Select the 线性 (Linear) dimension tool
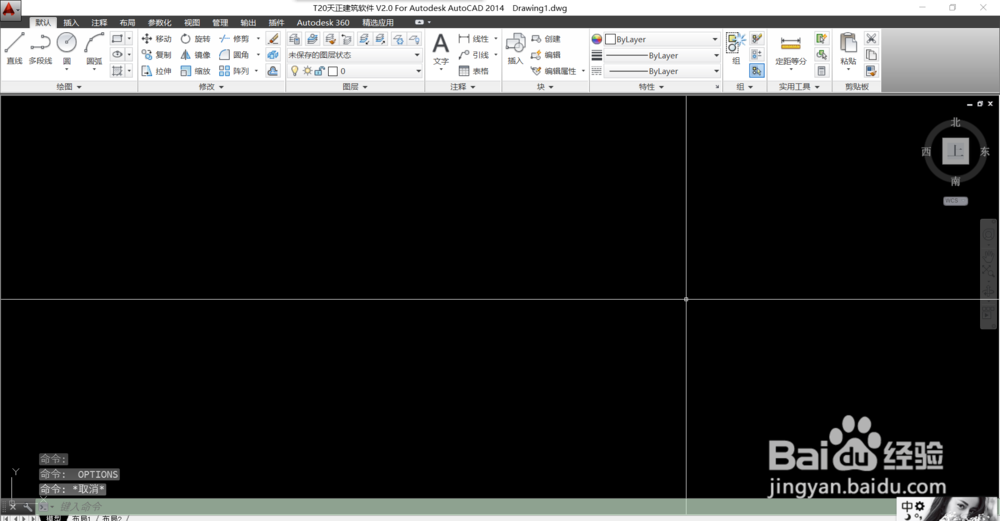Viewport: 1000px width, 521px height. 474,39
